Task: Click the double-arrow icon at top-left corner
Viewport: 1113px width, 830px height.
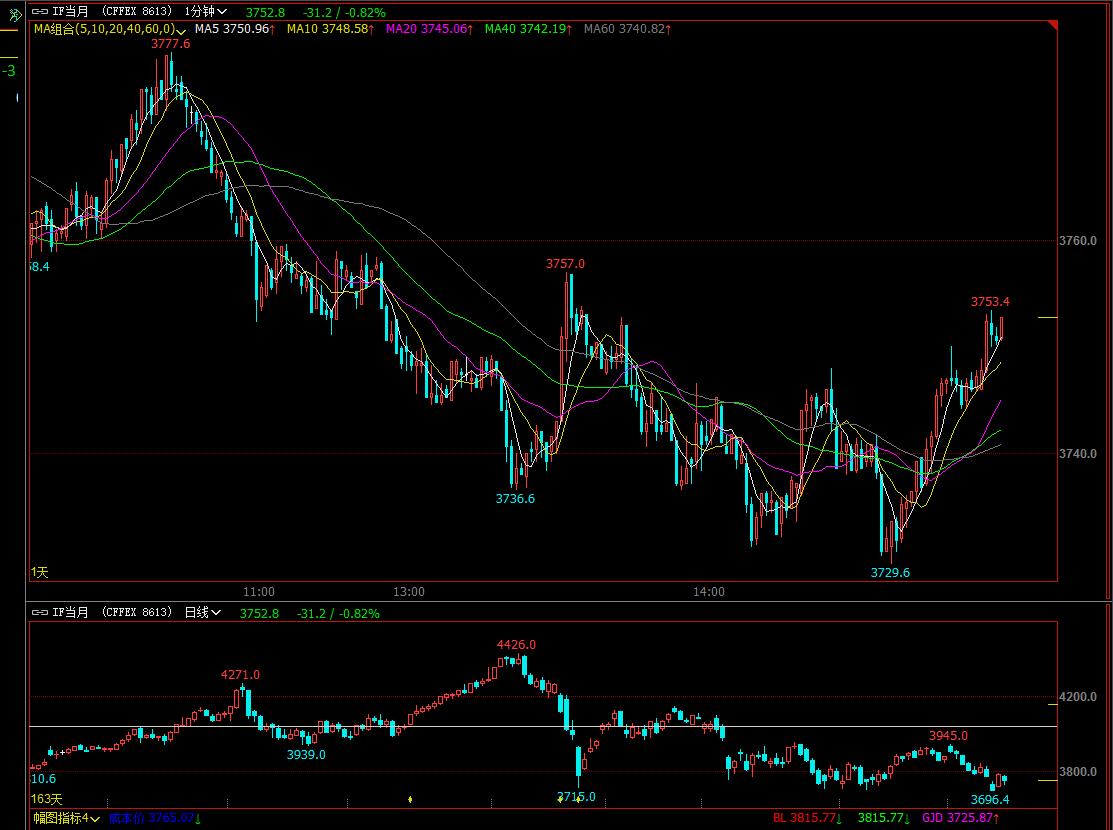Action: pos(11,12)
